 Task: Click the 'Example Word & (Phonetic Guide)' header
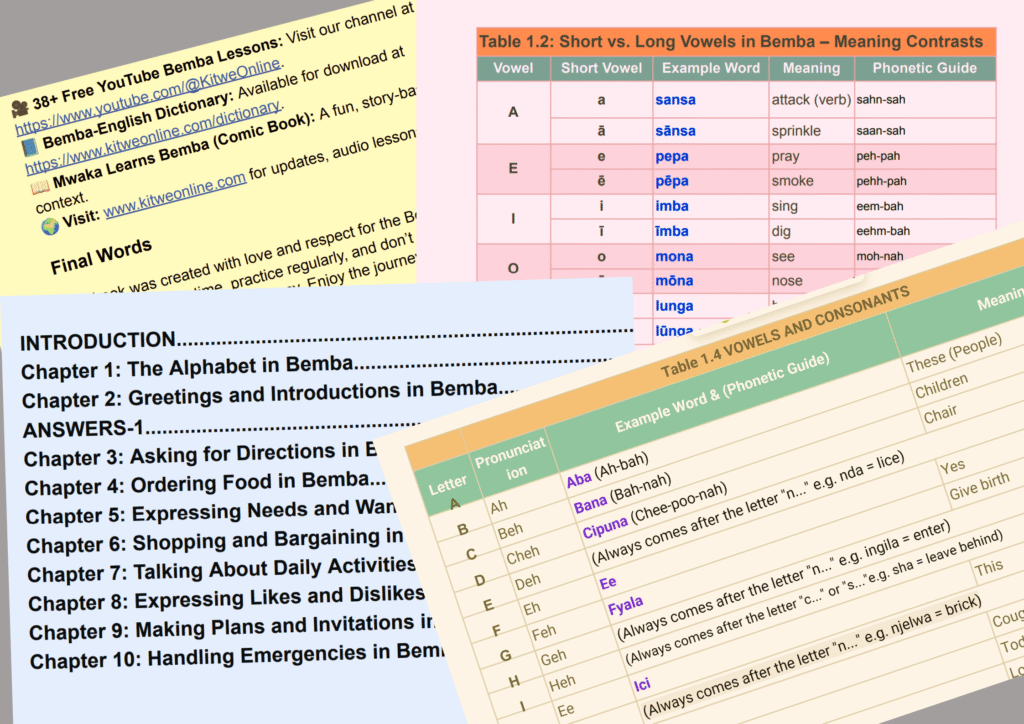coord(722,393)
